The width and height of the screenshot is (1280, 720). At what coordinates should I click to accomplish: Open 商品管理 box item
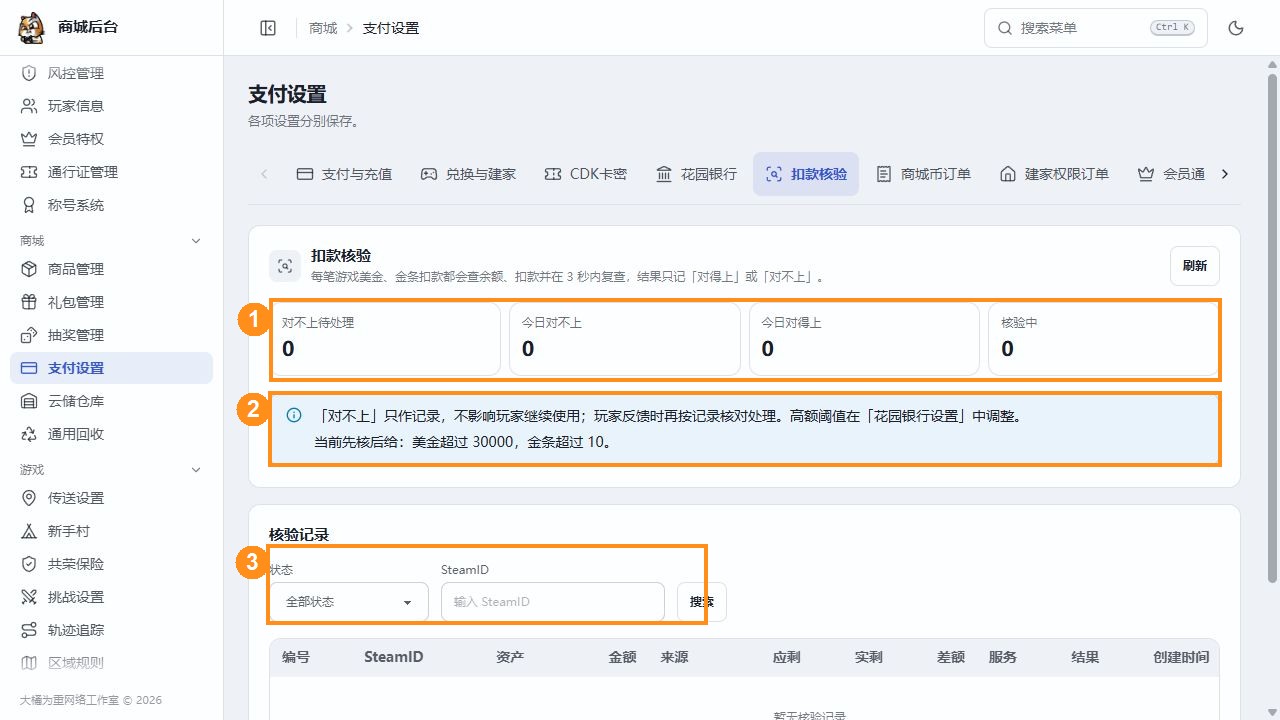tap(111, 269)
